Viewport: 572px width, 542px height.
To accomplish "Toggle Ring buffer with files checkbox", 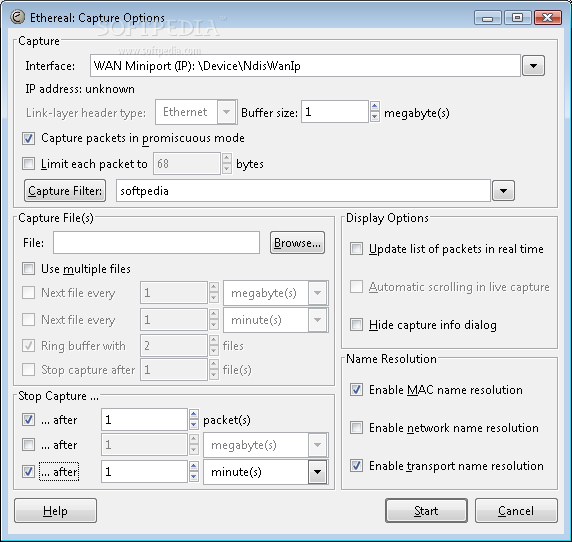I will (28, 345).
